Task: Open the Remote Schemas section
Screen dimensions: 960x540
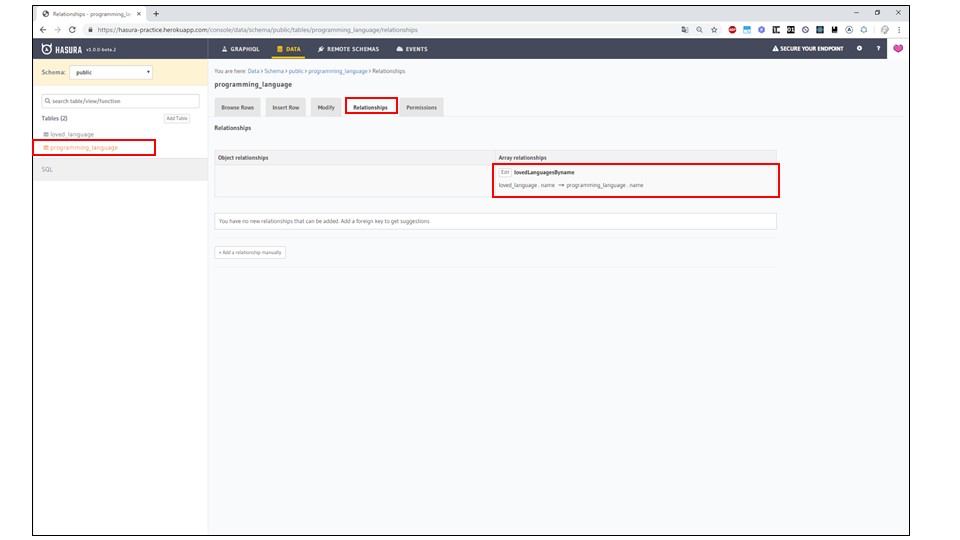Action: pyautogui.click(x=348, y=49)
